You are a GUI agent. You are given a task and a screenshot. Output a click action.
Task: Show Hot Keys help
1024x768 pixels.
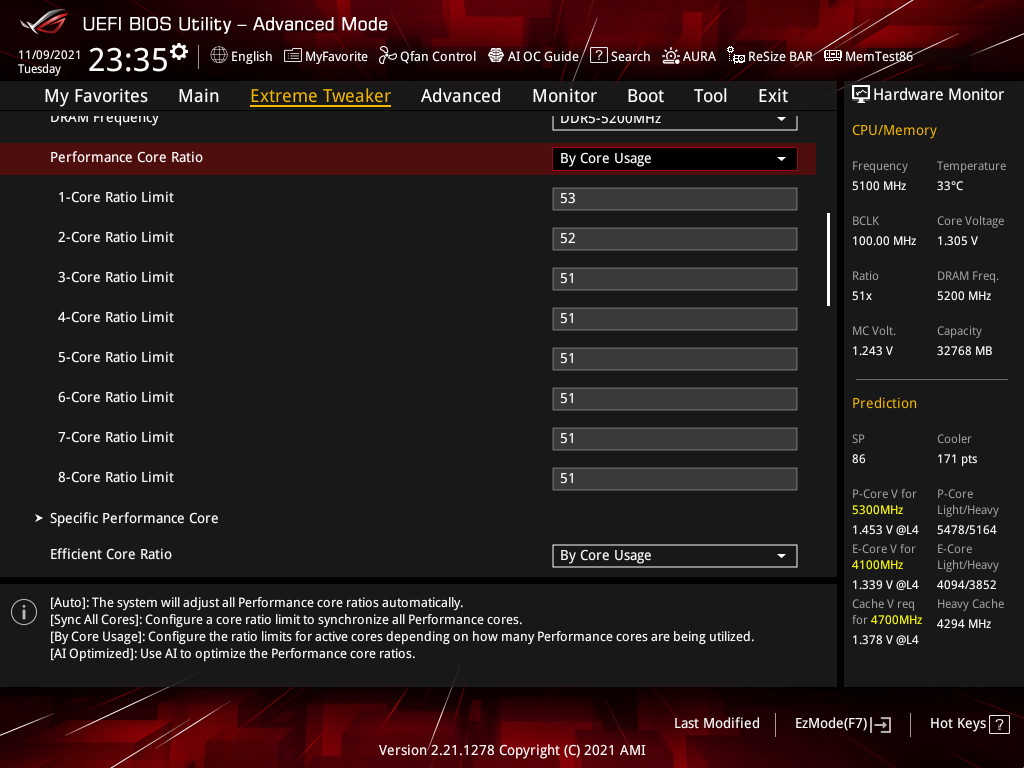969,724
